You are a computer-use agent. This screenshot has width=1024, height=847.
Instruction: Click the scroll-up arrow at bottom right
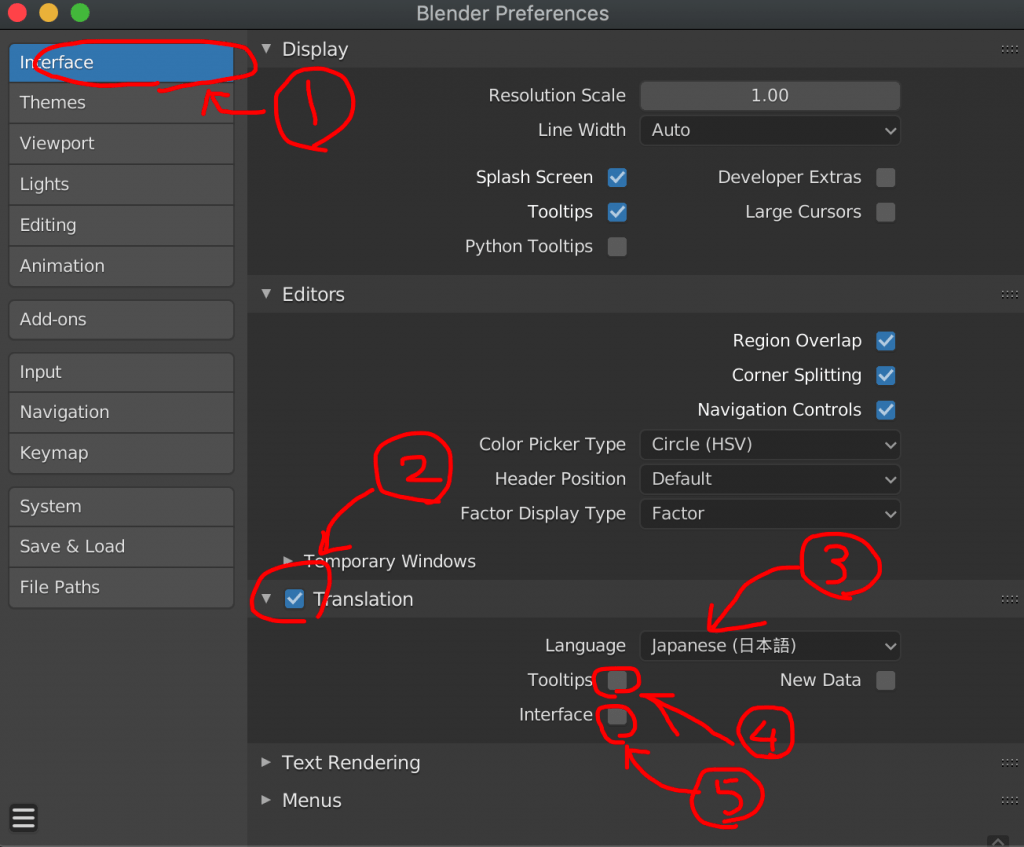pos(998,841)
